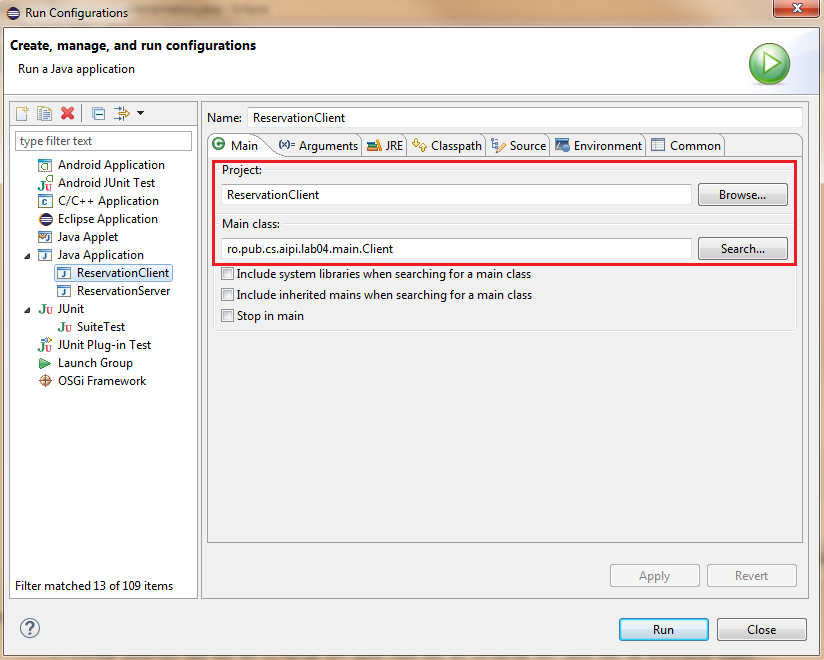Viewport: 824px width, 660px height.
Task: Click the New launch configuration icon
Action: click(23, 113)
